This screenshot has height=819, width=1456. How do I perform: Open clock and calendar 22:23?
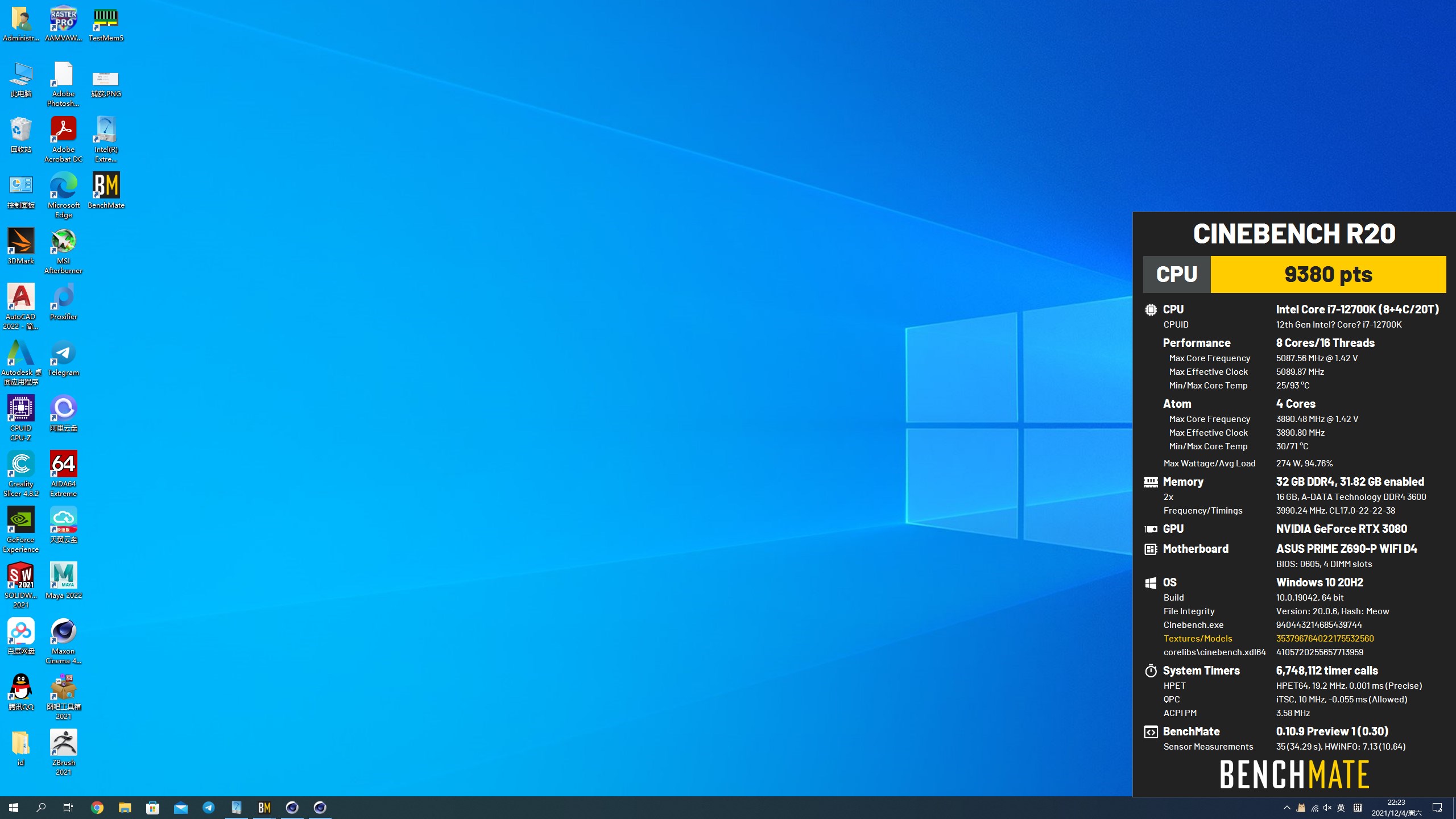[x=1396, y=808]
